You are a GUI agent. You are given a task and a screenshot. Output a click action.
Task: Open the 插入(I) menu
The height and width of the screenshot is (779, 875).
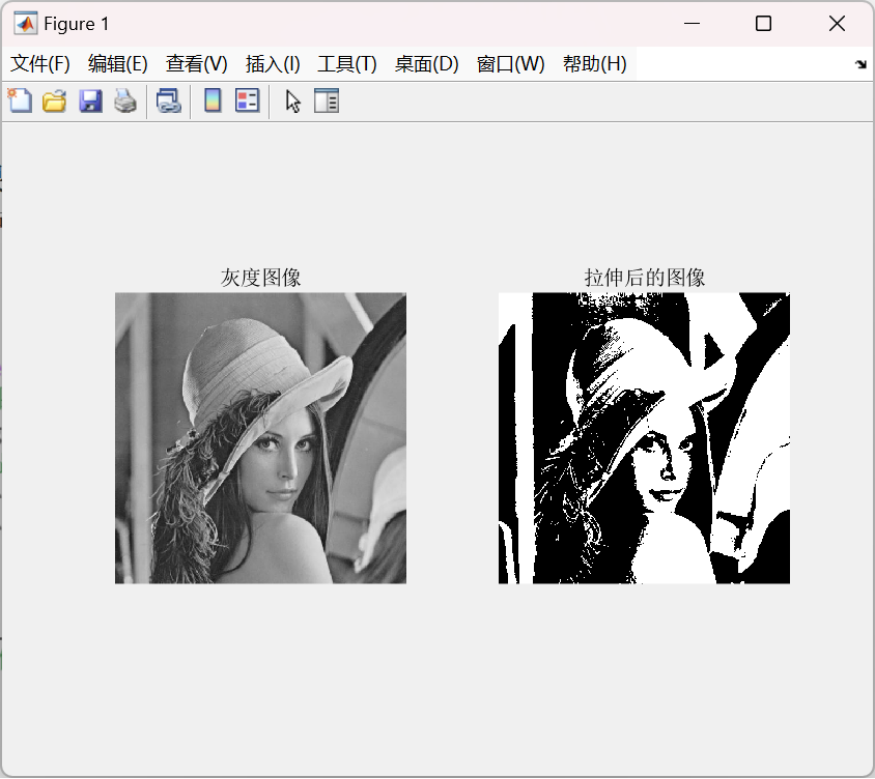click(273, 64)
